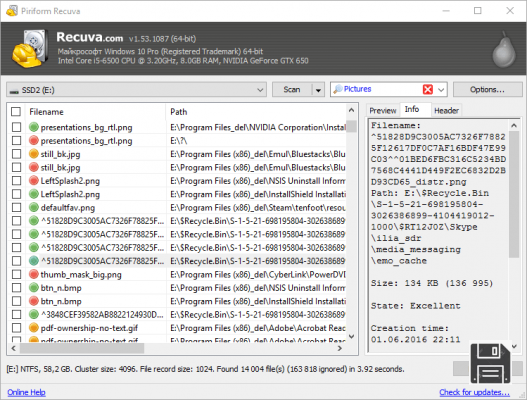Check the first pdf-ownership-no-text.gif row
This screenshot has height=400, width=527.
coord(16,328)
